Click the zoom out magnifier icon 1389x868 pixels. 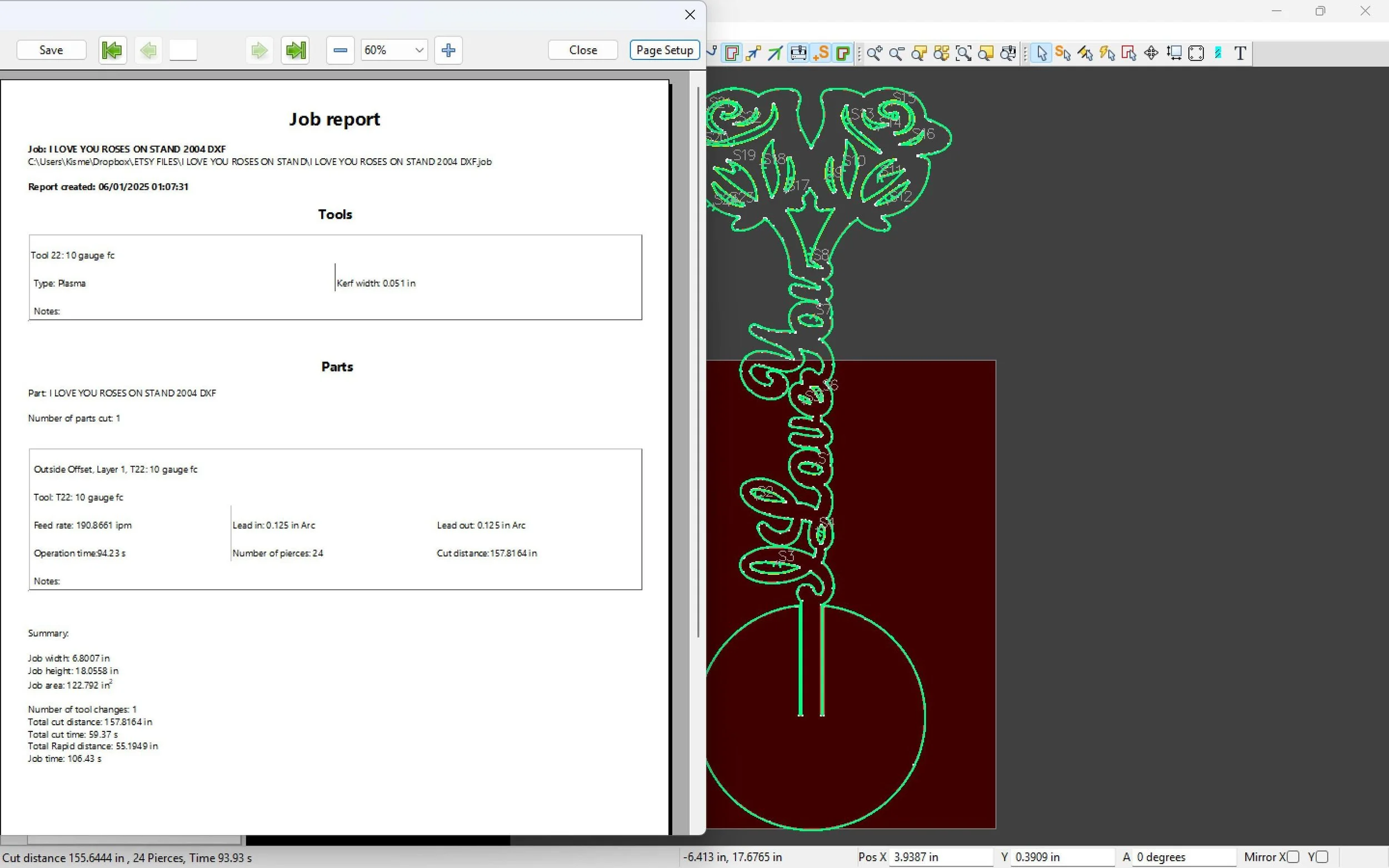tap(896, 53)
